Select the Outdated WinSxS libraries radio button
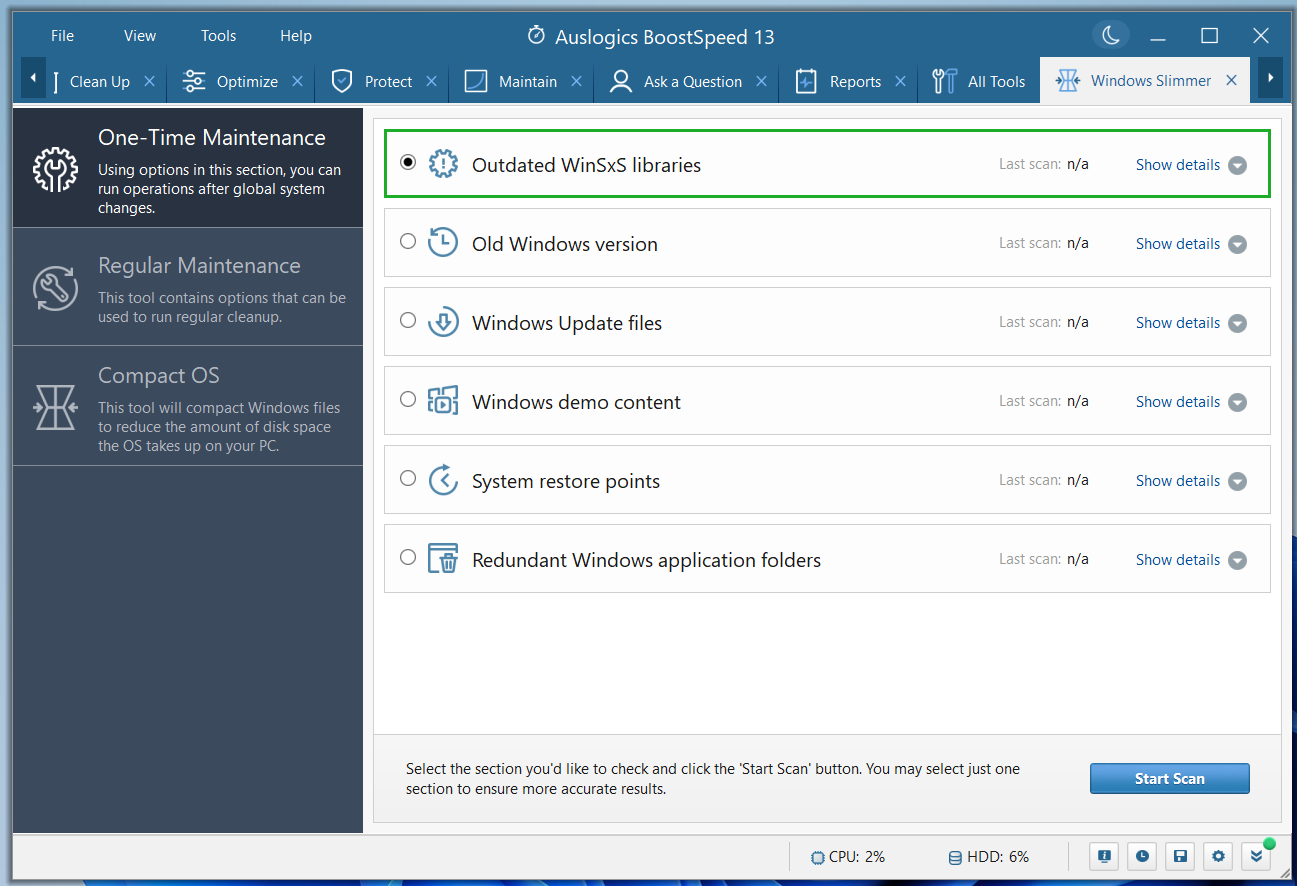The width and height of the screenshot is (1297, 886). (x=408, y=162)
